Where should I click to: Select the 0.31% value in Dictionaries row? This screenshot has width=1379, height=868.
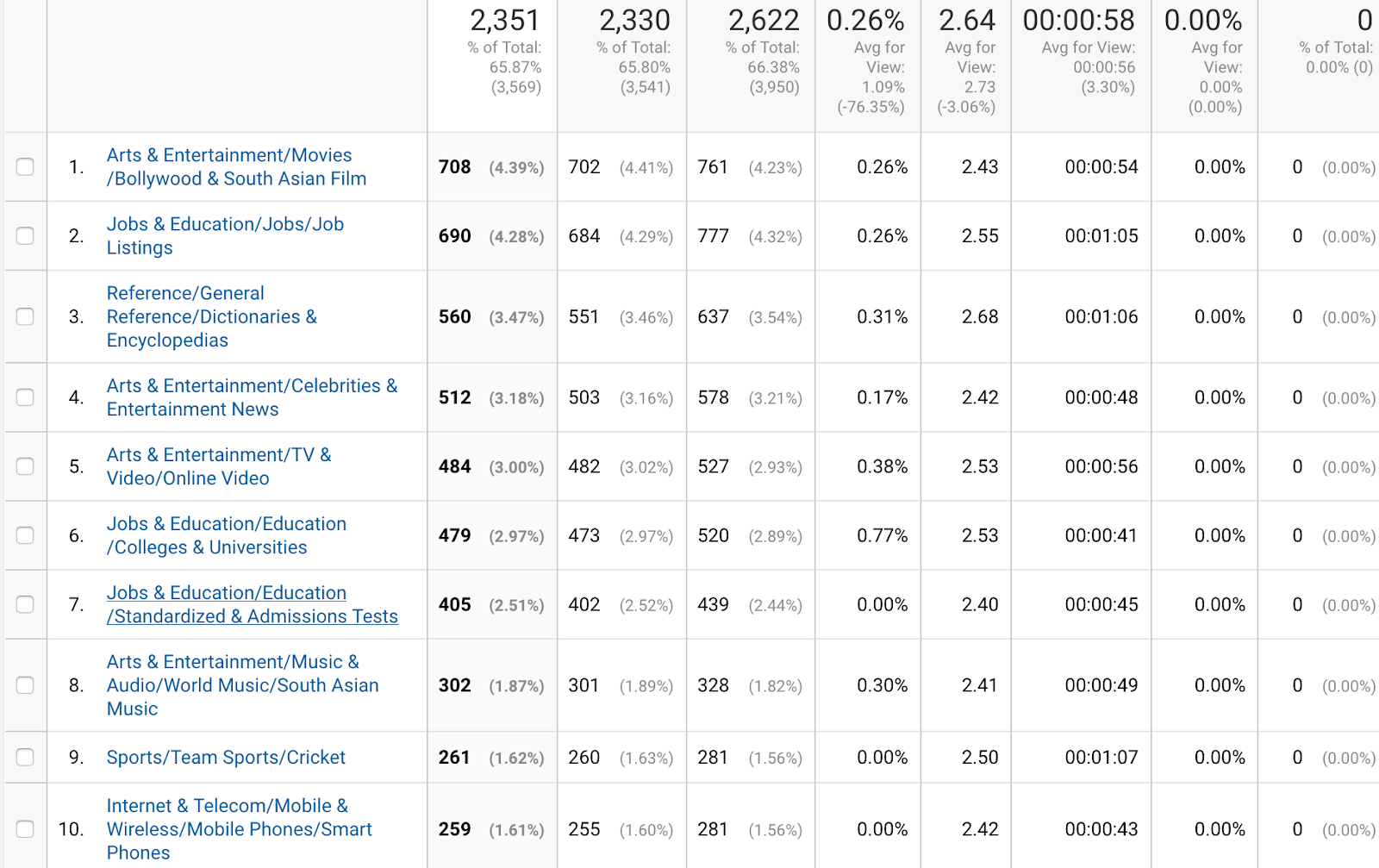tap(883, 317)
